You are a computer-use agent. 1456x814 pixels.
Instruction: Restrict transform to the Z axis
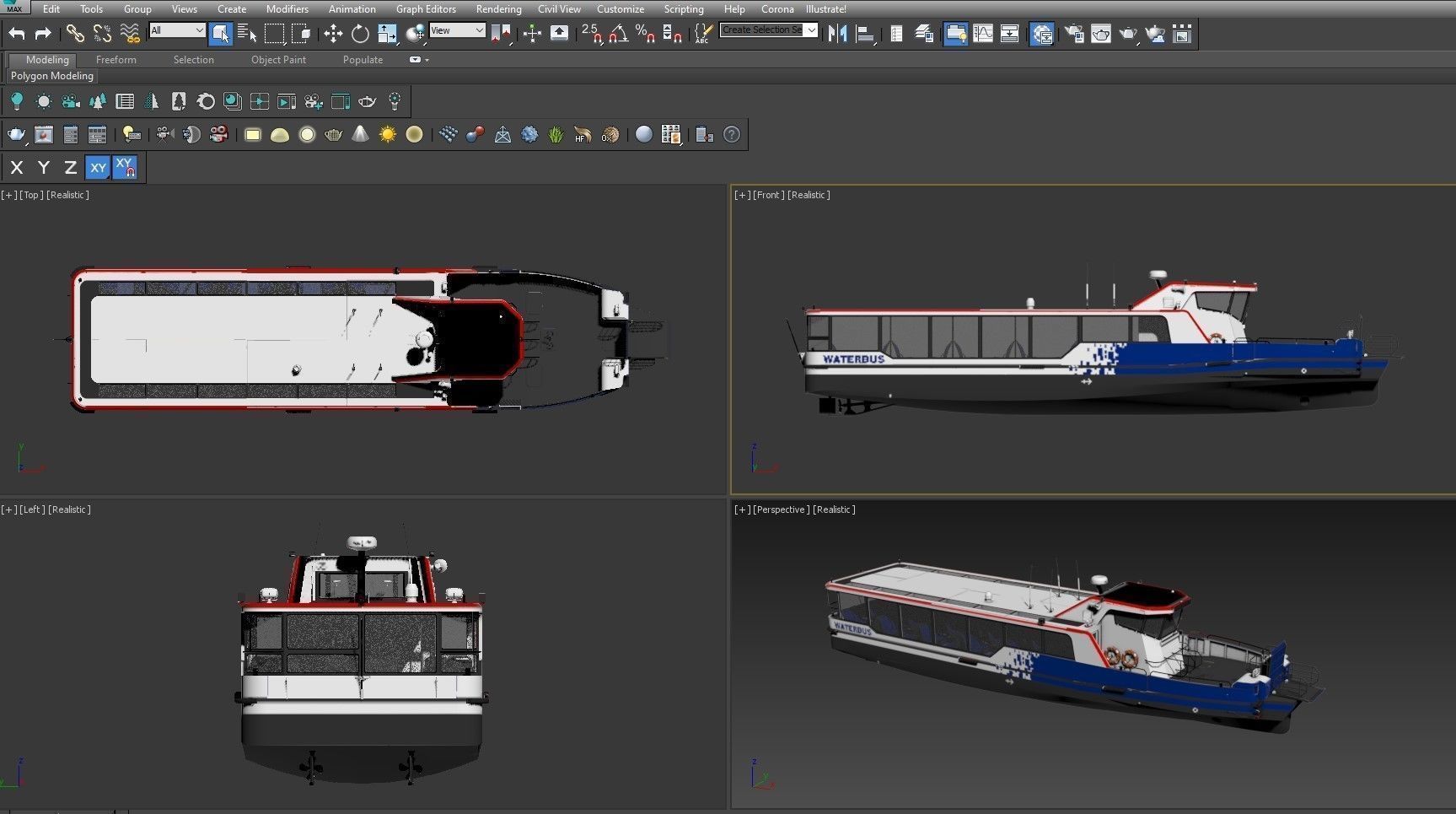point(71,167)
